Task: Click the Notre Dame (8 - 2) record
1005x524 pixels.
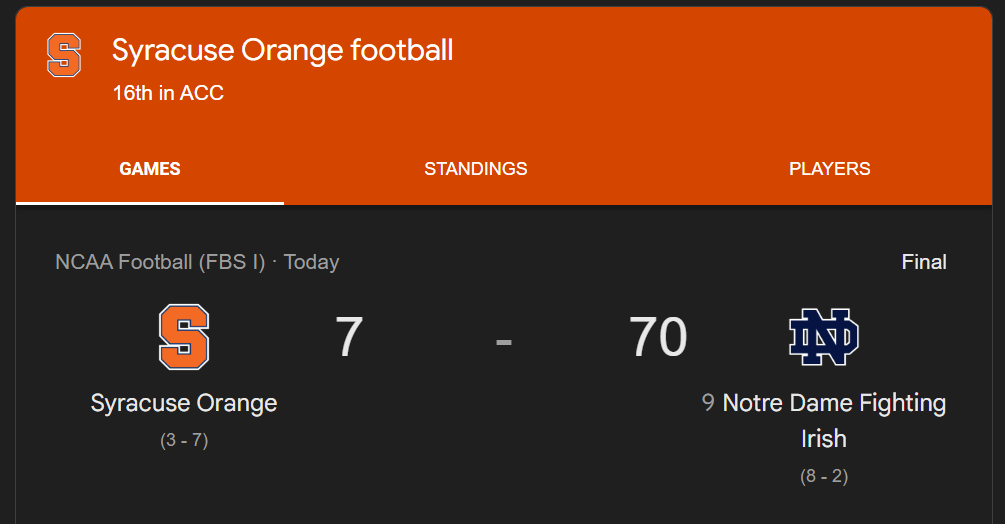Action: 824,476
